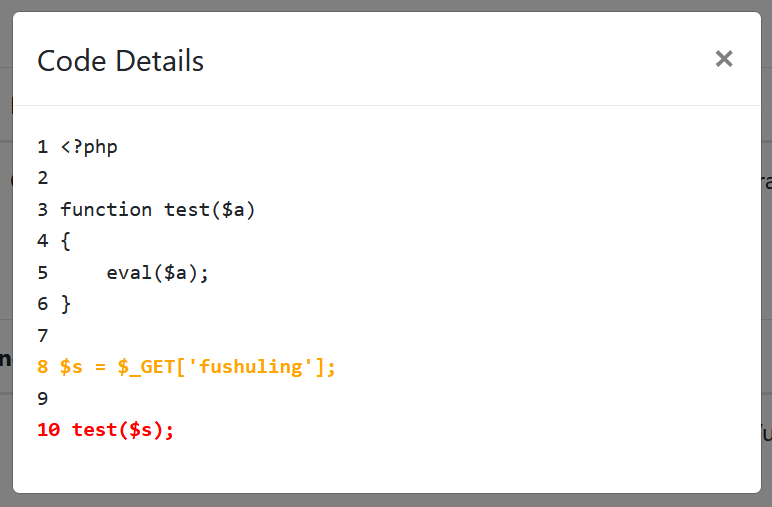Select the eval($a); statement
772x507 pixels.
pyautogui.click(x=158, y=273)
